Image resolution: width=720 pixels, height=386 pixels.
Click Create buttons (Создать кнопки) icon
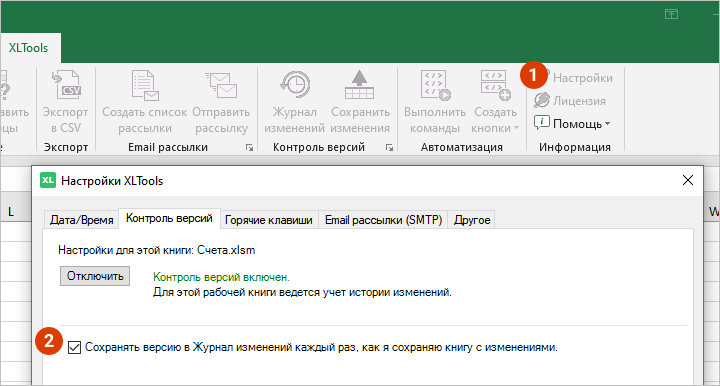pyautogui.click(x=495, y=85)
